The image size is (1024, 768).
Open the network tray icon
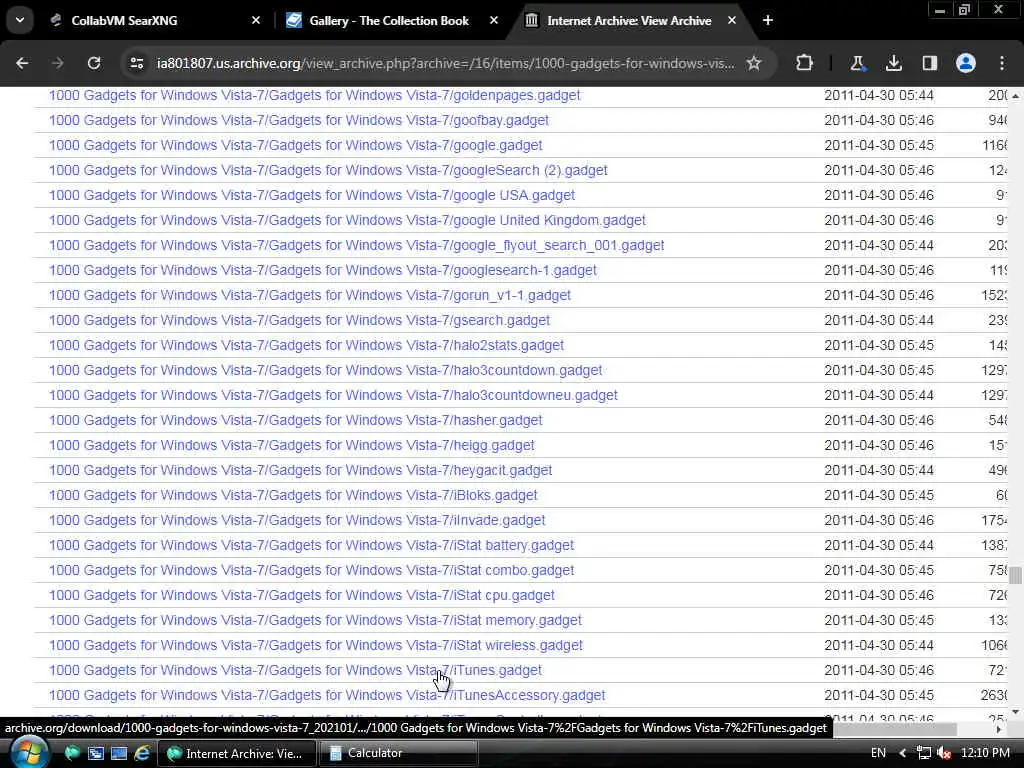[x=923, y=753]
